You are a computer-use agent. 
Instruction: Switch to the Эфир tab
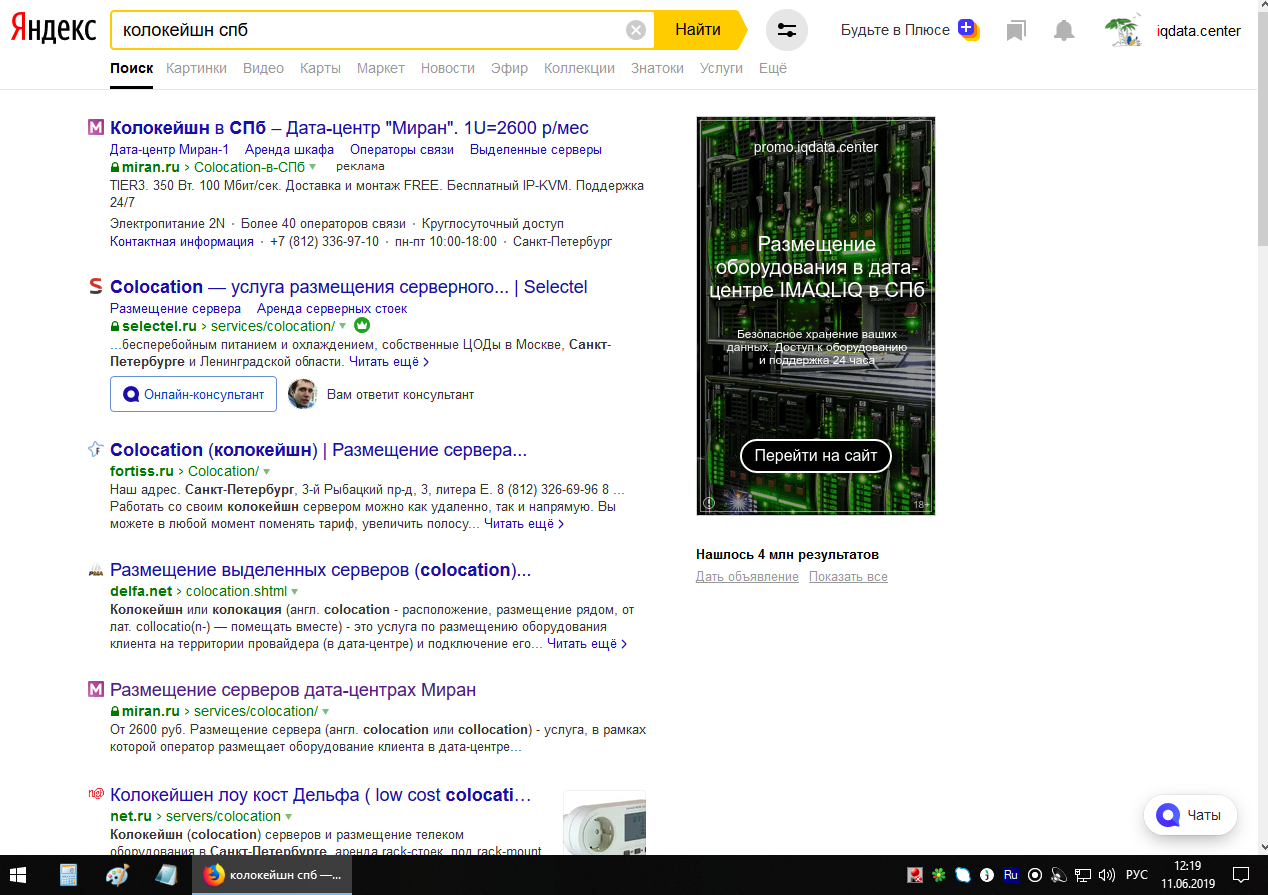510,68
